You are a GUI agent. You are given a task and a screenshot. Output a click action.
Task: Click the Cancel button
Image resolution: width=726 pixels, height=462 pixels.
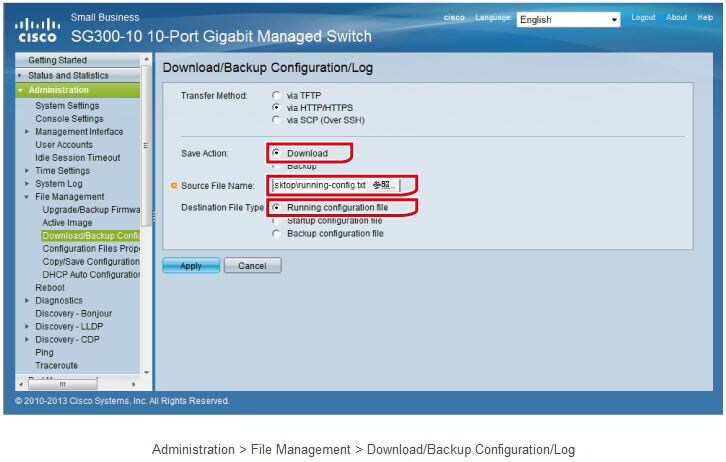pyautogui.click(x=252, y=266)
